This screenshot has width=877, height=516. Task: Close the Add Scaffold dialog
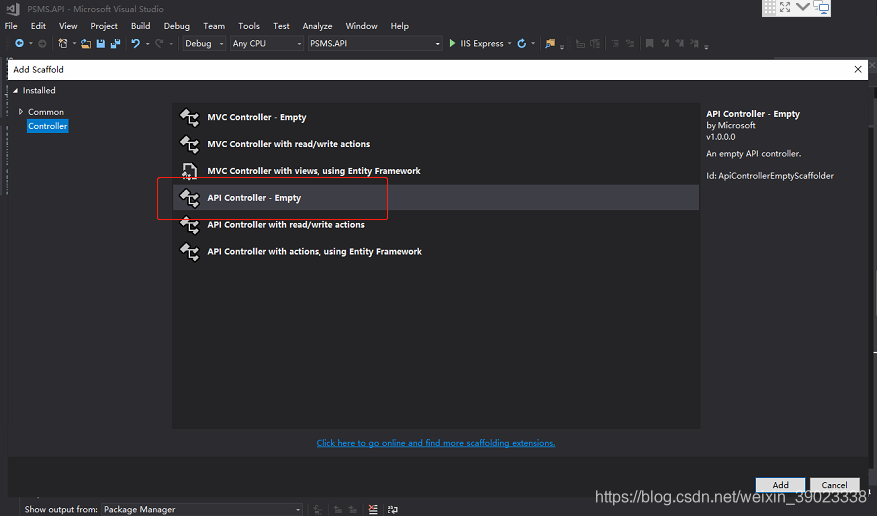pos(858,69)
